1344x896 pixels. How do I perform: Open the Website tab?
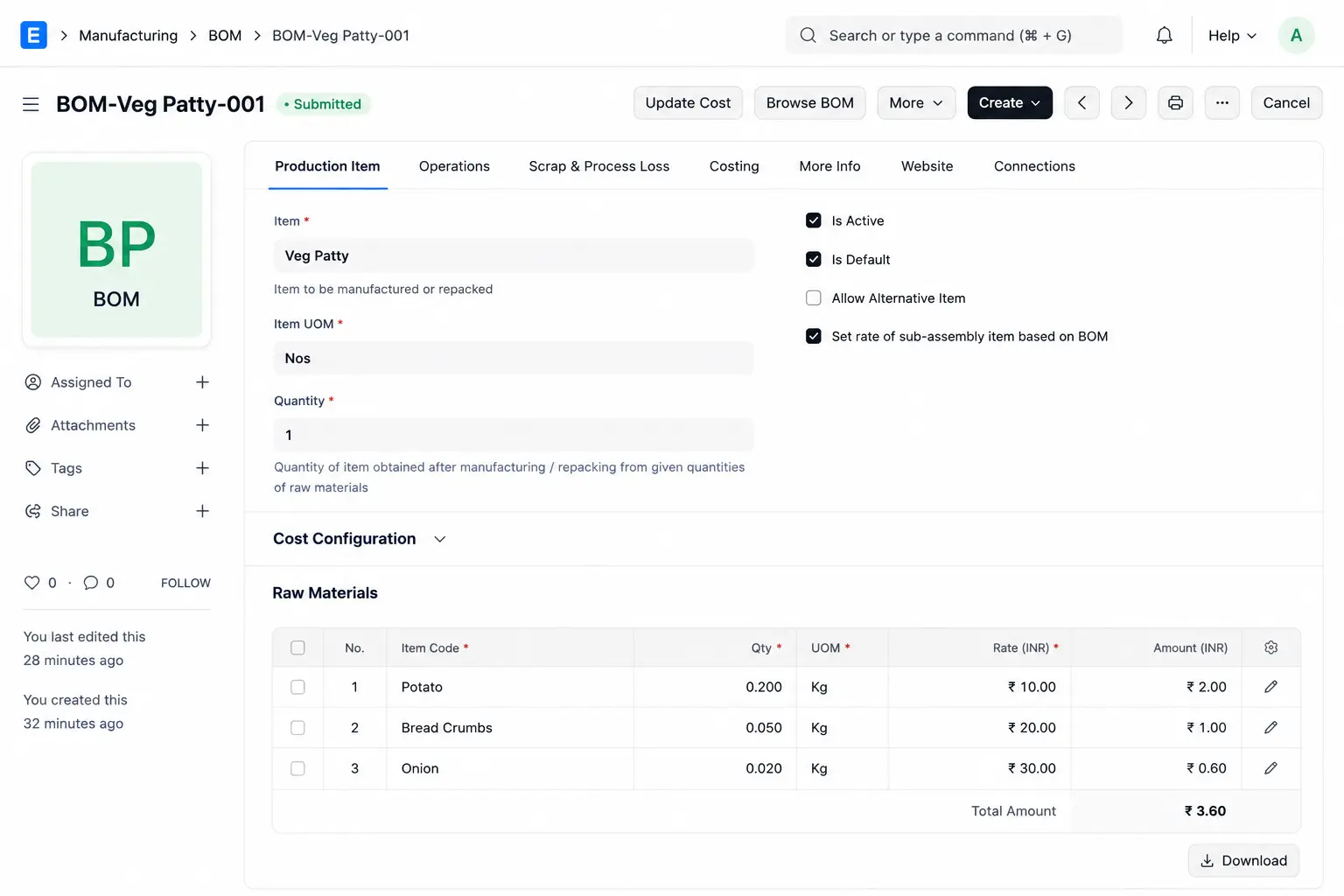927,166
